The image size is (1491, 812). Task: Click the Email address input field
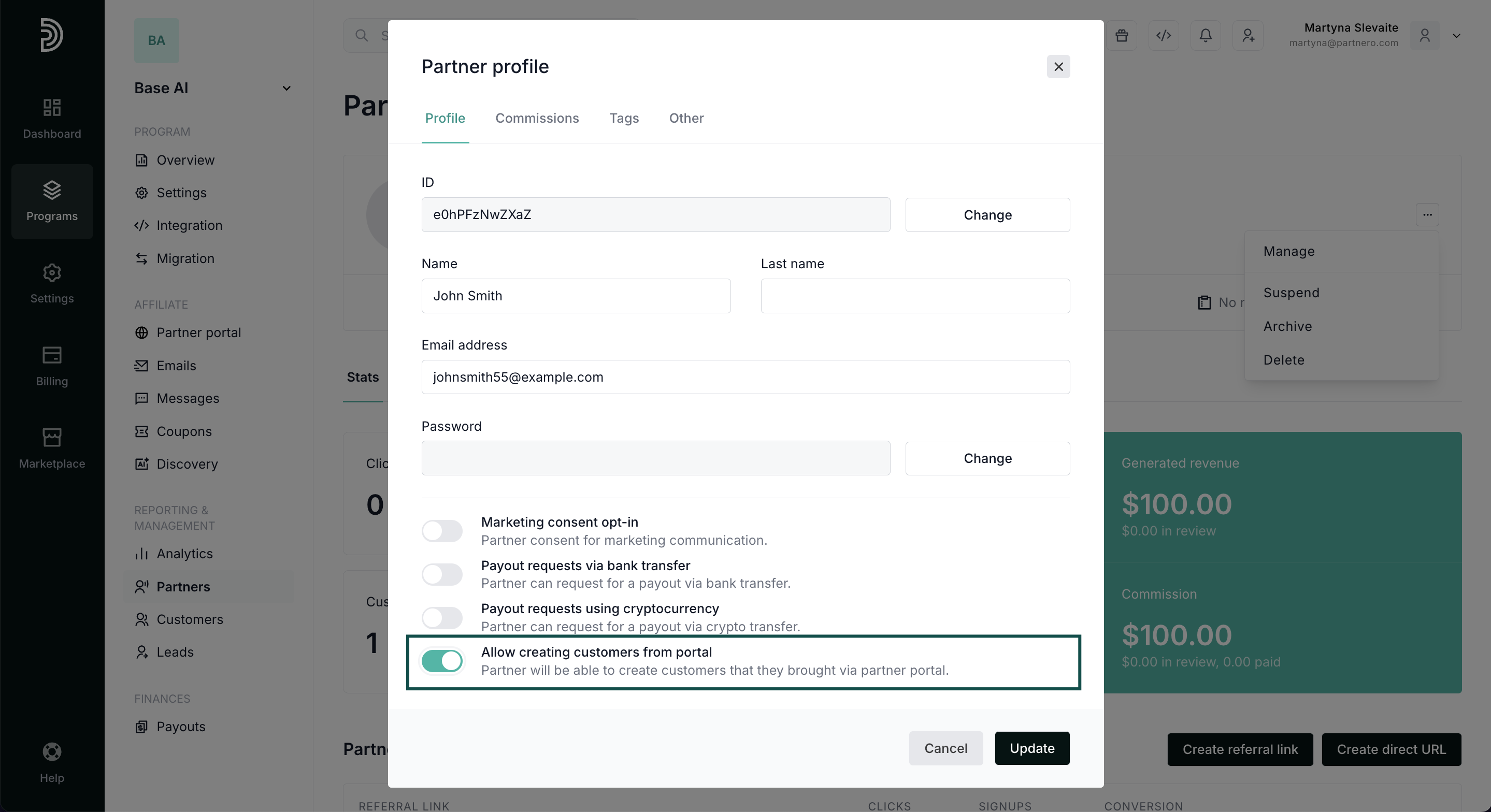(745, 378)
